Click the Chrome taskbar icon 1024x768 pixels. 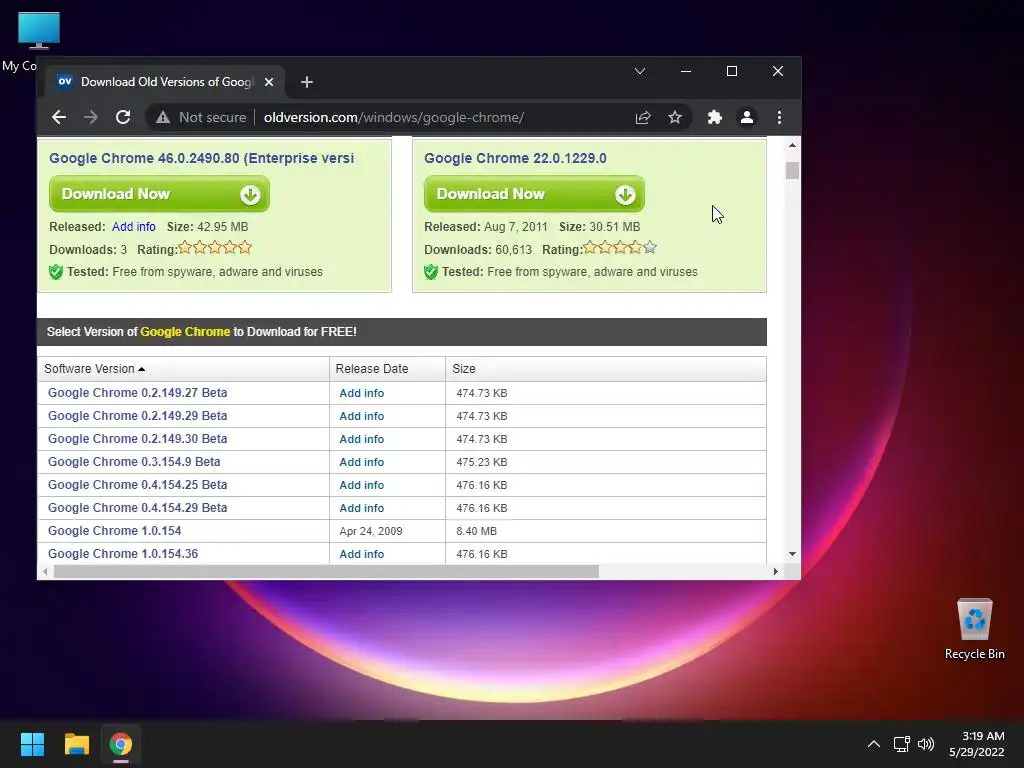click(121, 744)
